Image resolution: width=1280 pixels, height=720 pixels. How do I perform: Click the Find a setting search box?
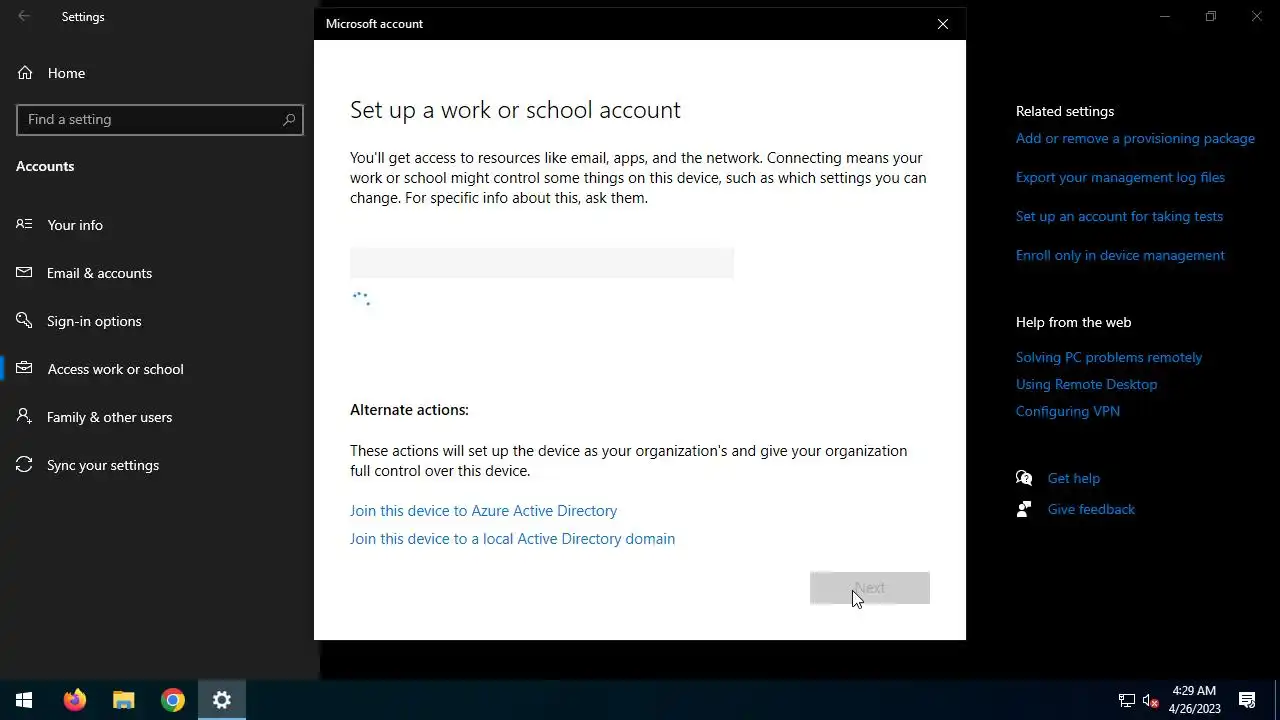pyautogui.click(x=160, y=119)
